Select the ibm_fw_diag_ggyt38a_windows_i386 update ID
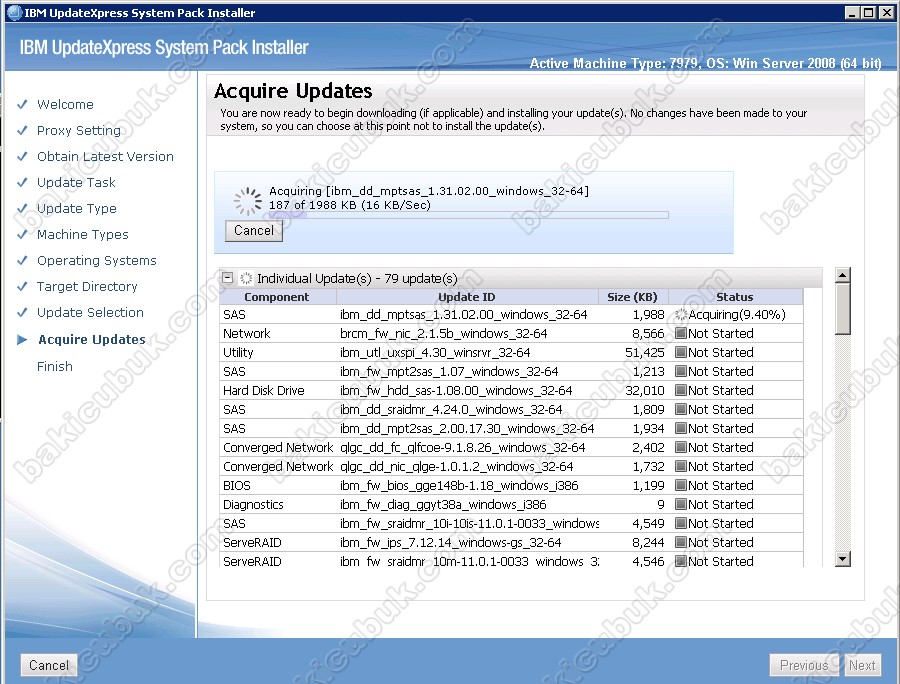The width and height of the screenshot is (900, 684). [x=443, y=504]
